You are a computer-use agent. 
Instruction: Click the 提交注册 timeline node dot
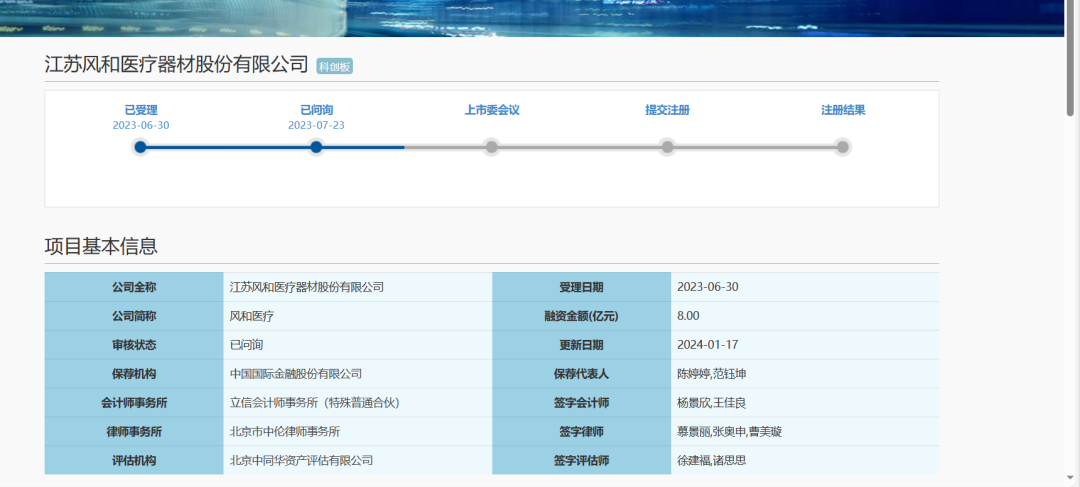(x=667, y=147)
